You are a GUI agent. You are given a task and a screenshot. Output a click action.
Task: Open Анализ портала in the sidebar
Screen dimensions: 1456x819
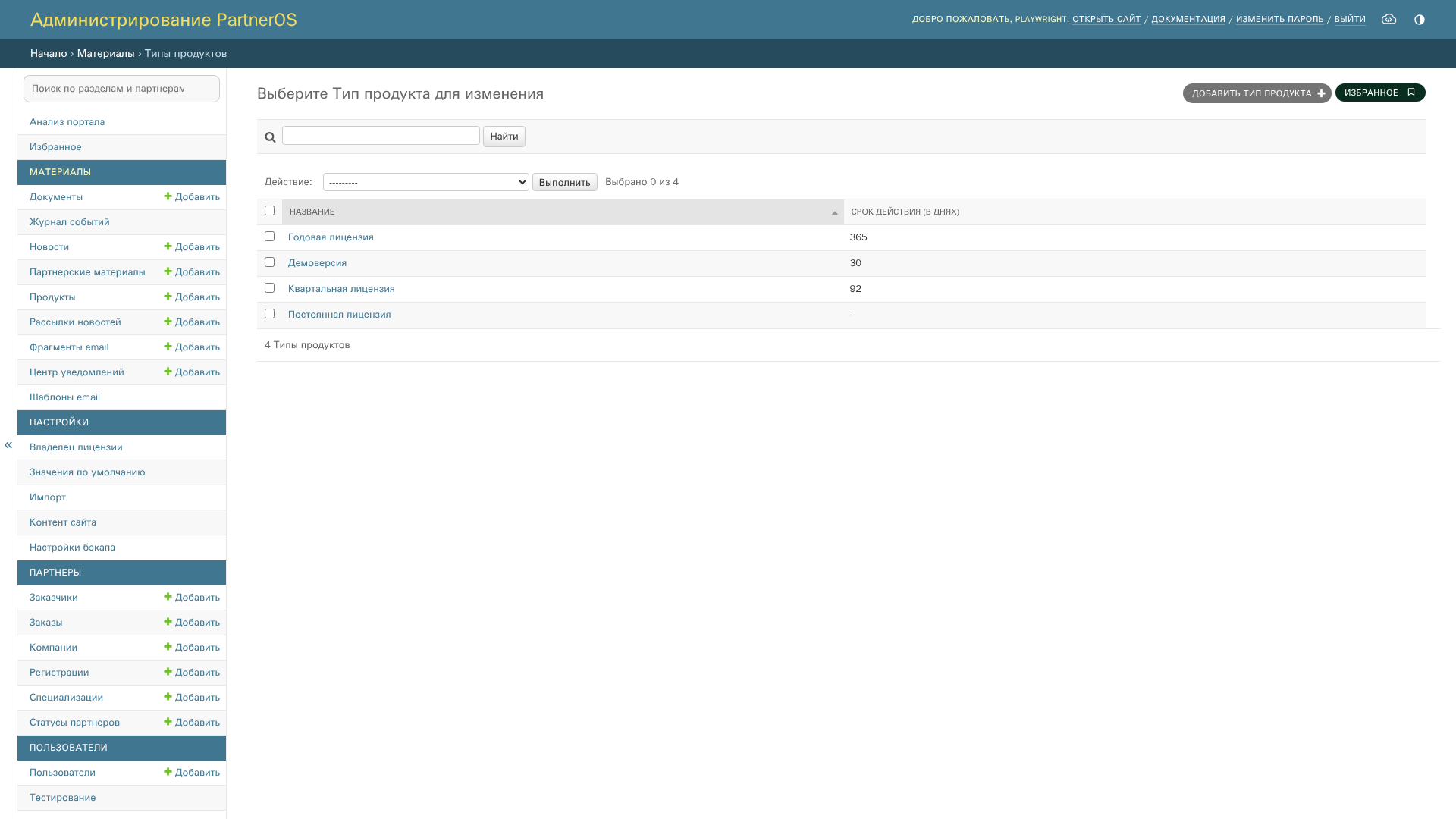click(67, 122)
